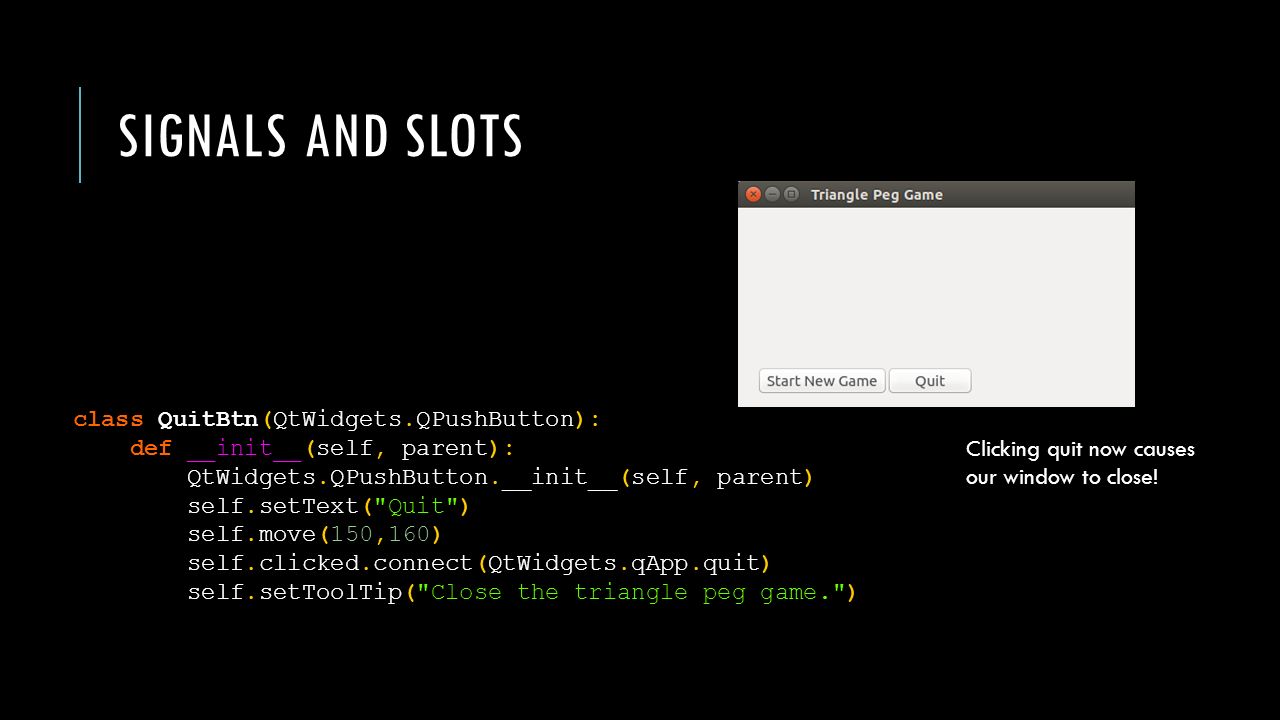The height and width of the screenshot is (720, 1280).
Task: Click the 'class QuitBtn' code line
Action: click(x=337, y=419)
